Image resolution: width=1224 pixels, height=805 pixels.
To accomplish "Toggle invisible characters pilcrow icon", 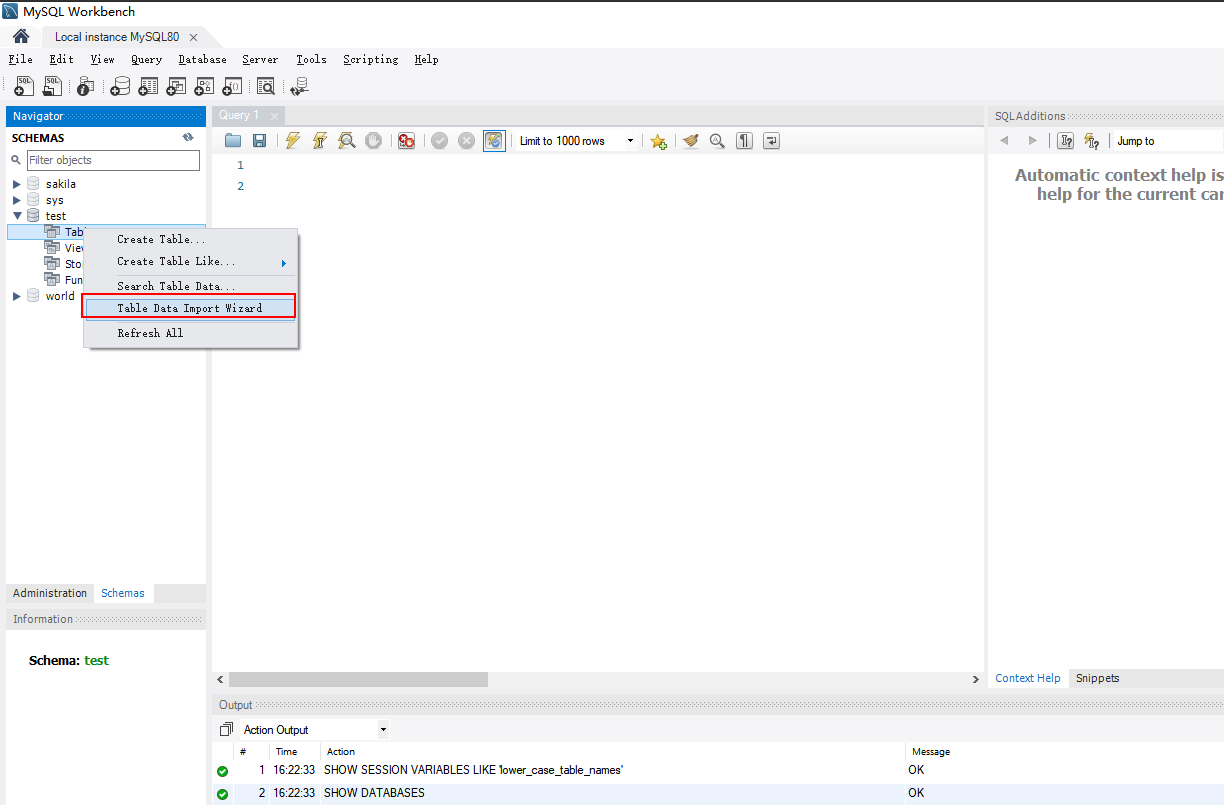I will pos(744,141).
